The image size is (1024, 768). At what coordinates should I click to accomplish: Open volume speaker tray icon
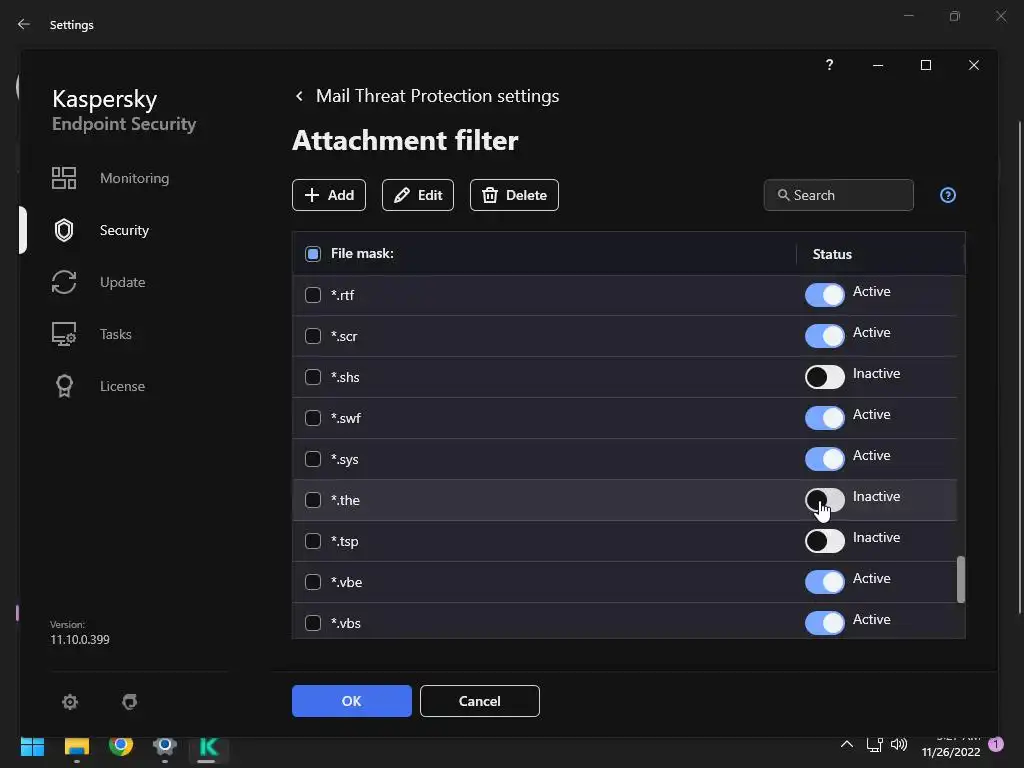pos(899,744)
